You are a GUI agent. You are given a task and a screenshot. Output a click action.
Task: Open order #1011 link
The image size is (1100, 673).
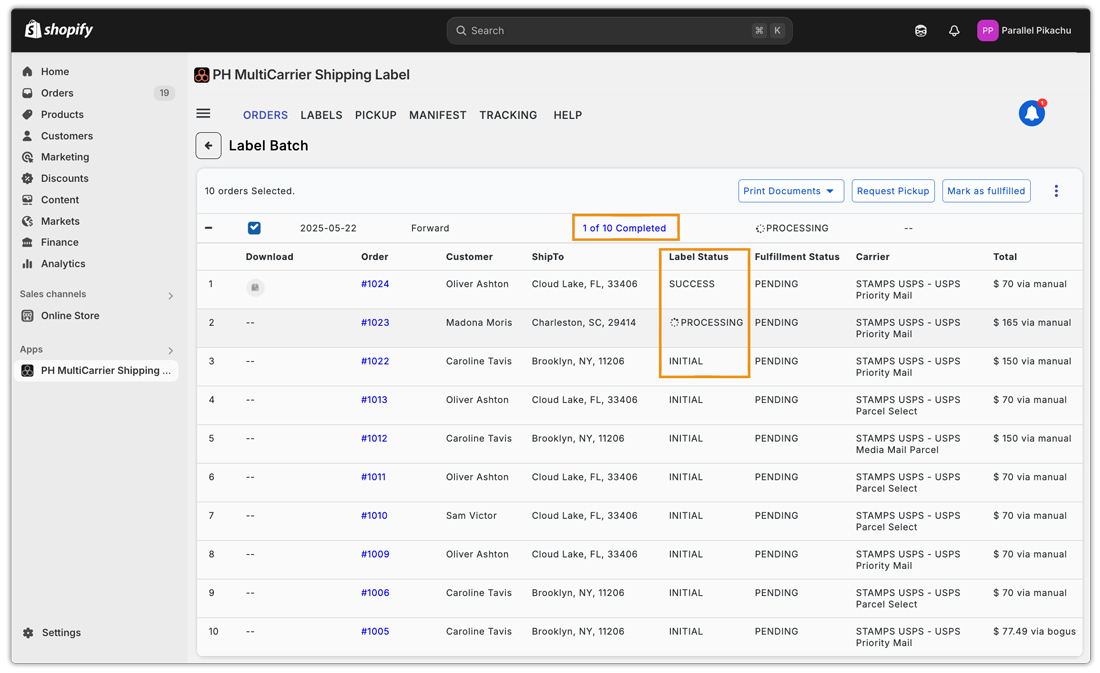(373, 477)
